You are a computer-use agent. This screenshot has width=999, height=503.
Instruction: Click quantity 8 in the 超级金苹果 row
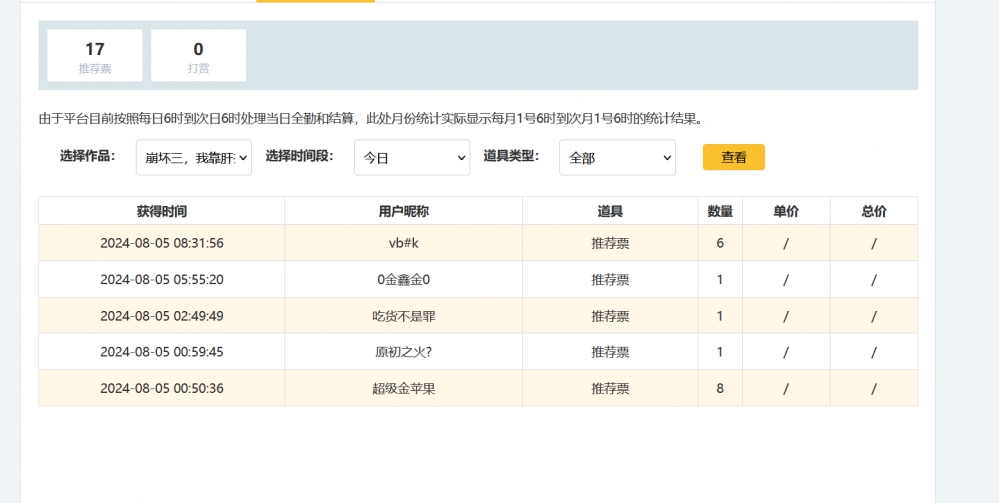(720, 388)
